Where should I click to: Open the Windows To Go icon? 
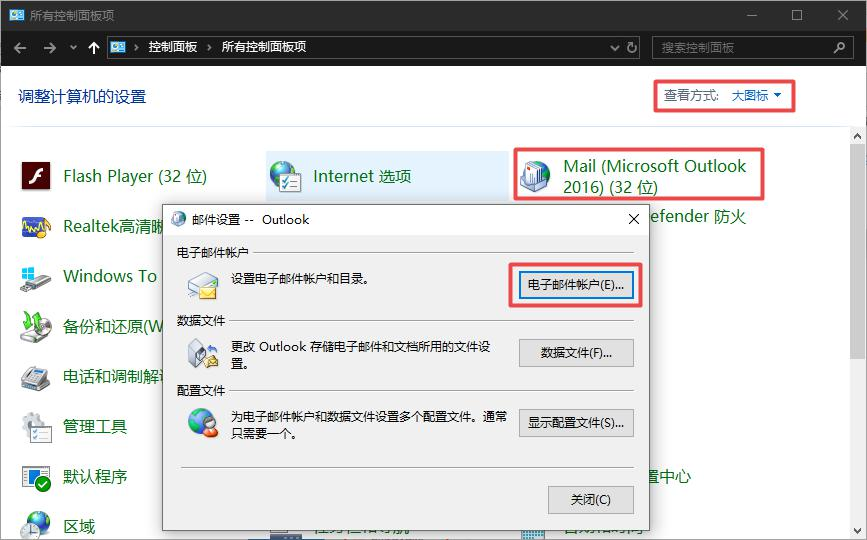[x=37, y=276]
